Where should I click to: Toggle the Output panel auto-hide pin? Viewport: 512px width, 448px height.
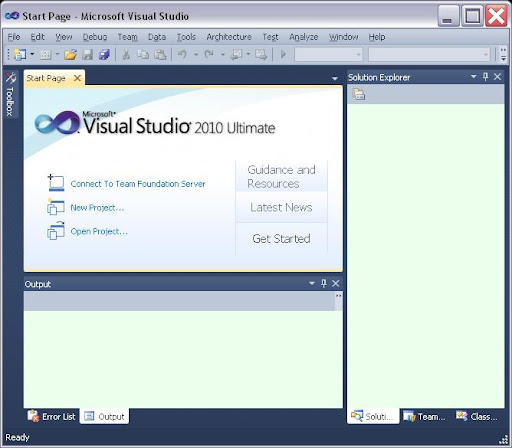point(324,283)
